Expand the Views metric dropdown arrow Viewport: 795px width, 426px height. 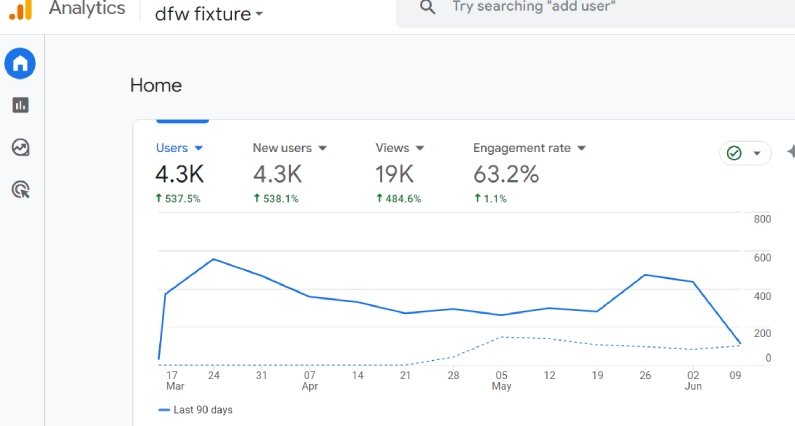[x=420, y=148]
